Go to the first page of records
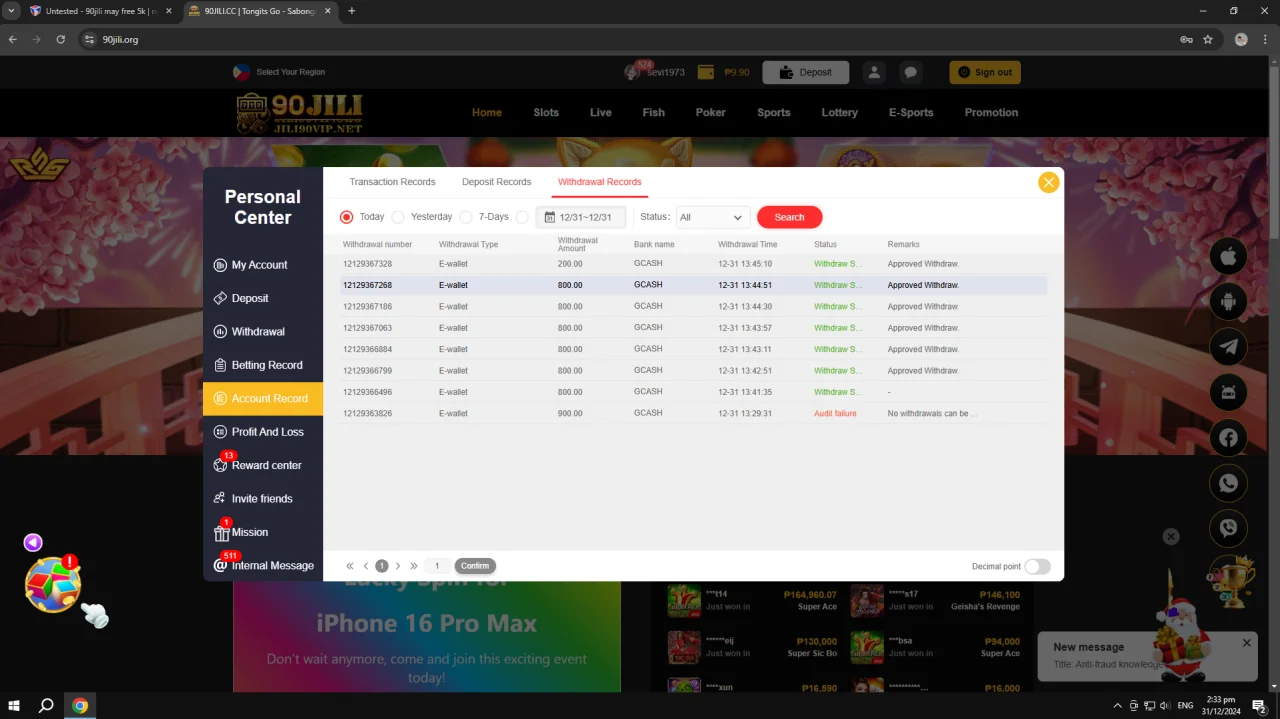The width and height of the screenshot is (1280, 719). [350, 566]
